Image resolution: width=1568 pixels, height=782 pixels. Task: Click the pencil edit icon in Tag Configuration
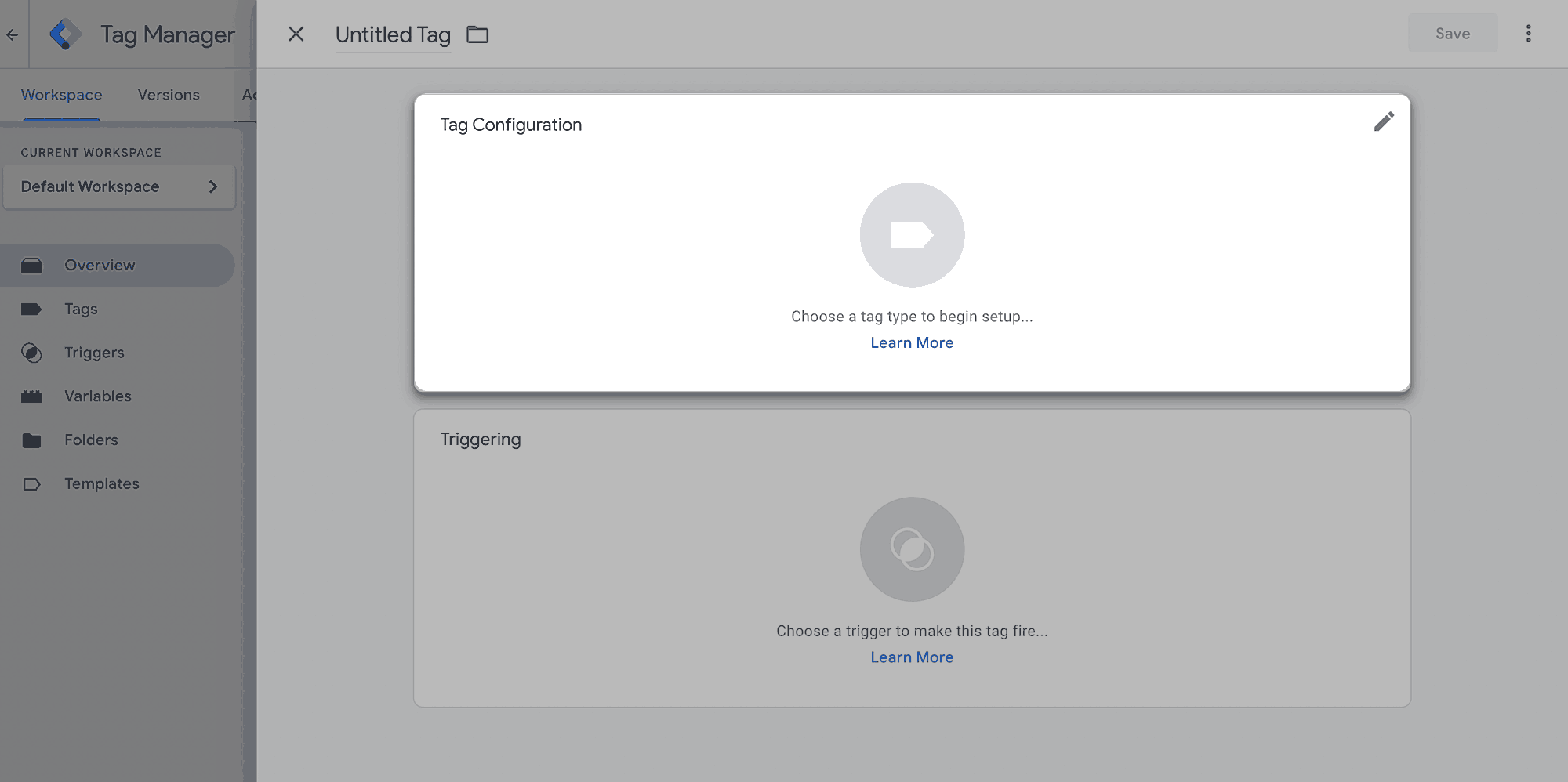(x=1384, y=122)
